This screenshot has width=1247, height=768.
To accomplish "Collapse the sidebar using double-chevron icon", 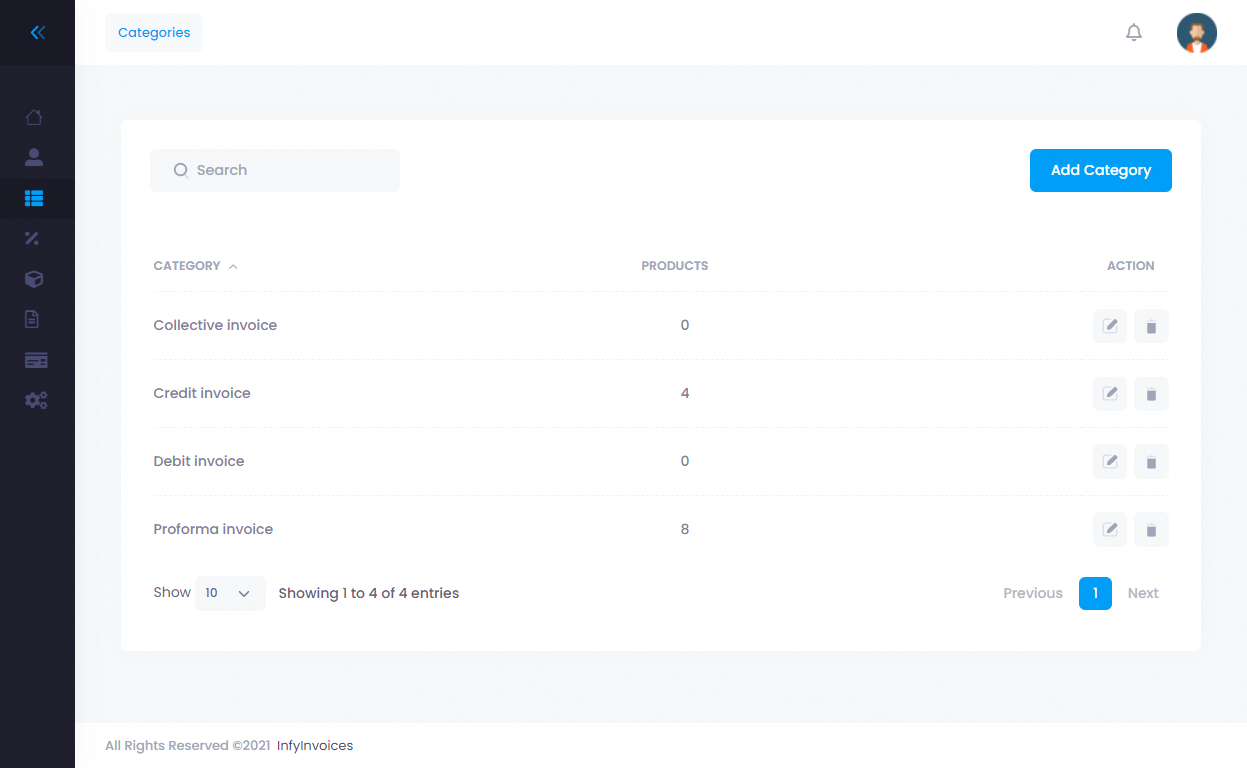I will 37,33.
